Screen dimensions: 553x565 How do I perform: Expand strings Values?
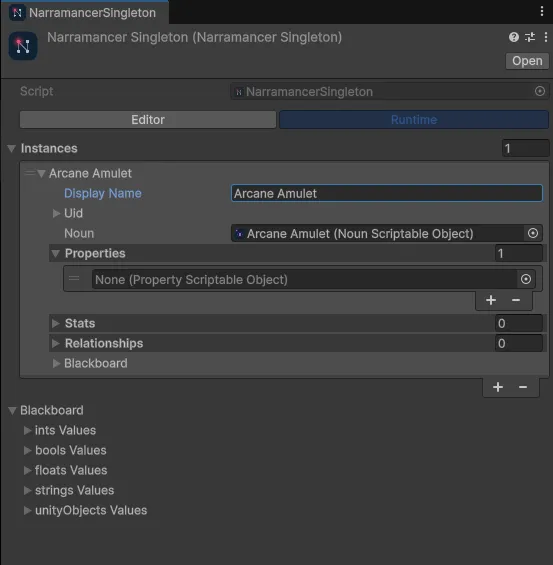[27, 490]
